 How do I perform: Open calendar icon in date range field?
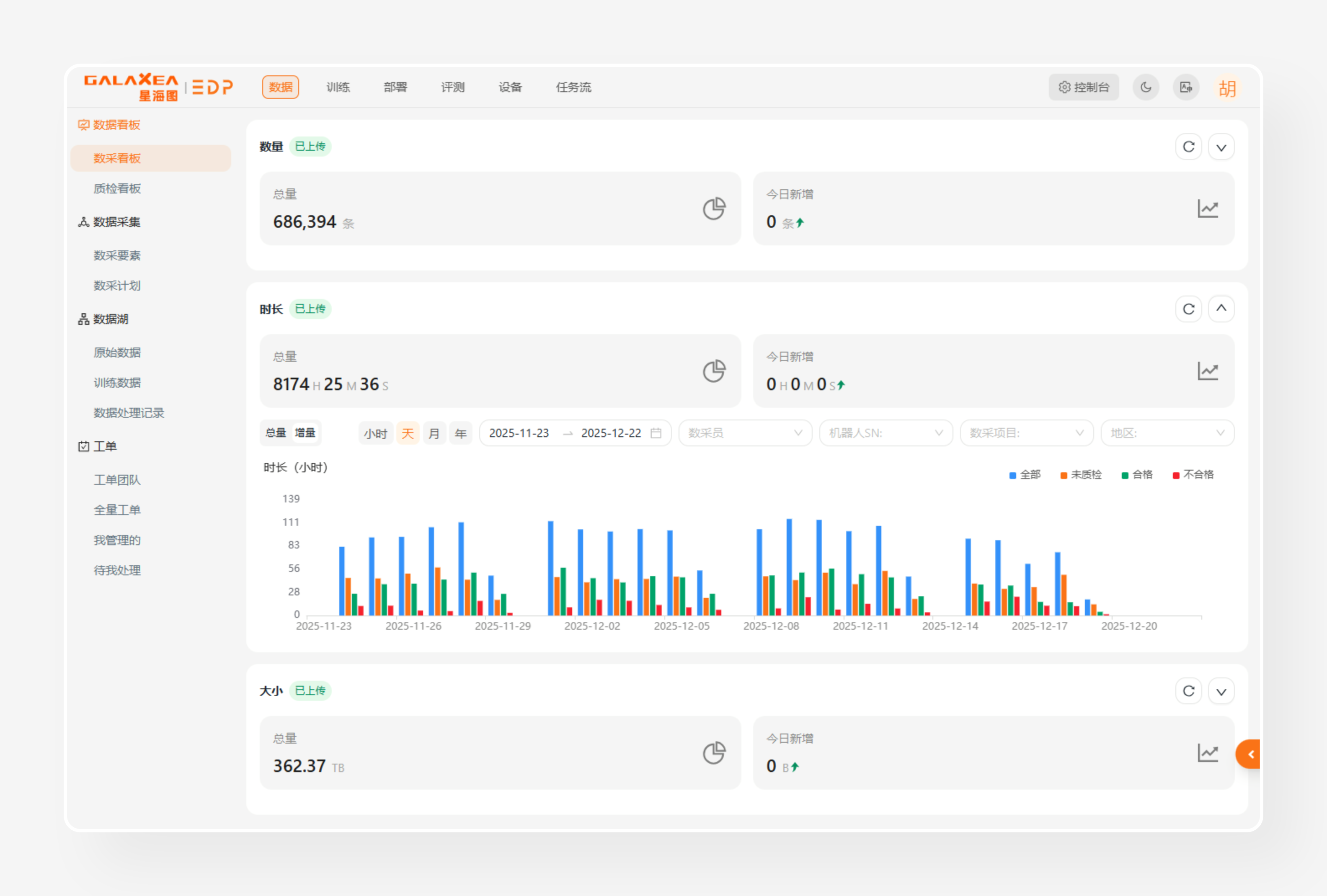click(x=656, y=433)
